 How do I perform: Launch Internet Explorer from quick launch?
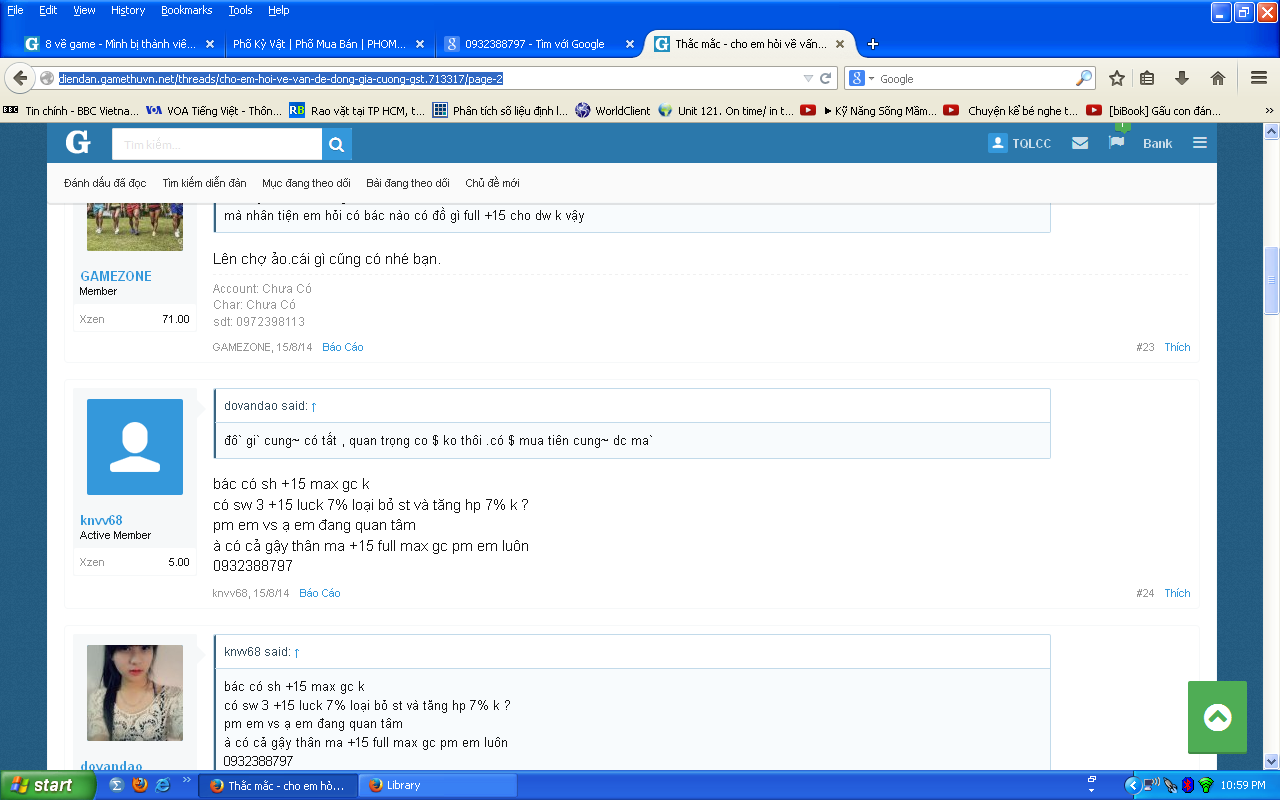(x=162, y=785)
